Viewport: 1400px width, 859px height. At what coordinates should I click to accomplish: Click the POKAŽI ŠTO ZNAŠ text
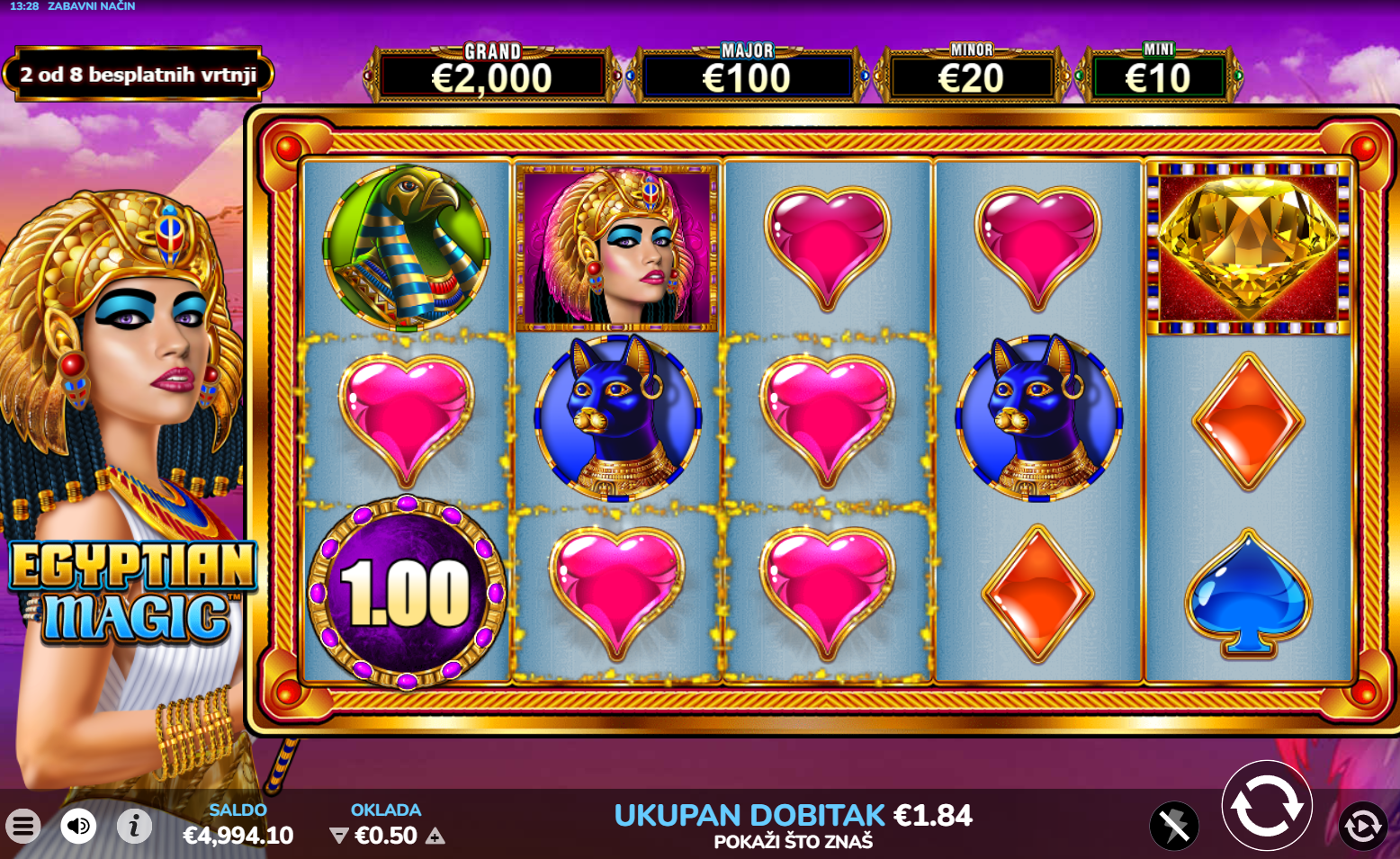pos(794,842)
